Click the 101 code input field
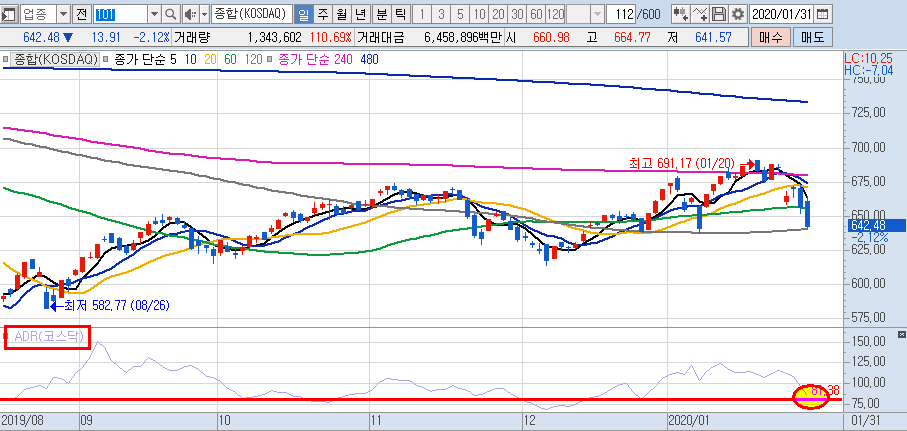907x431 pixels. tap(121, 13)
